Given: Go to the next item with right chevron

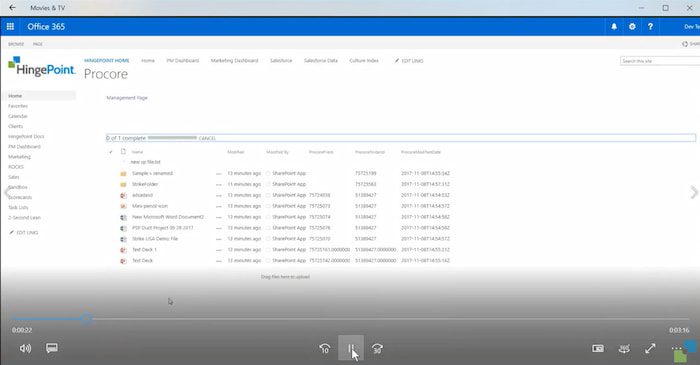Looking at the screenshot, I should point(694,192).
